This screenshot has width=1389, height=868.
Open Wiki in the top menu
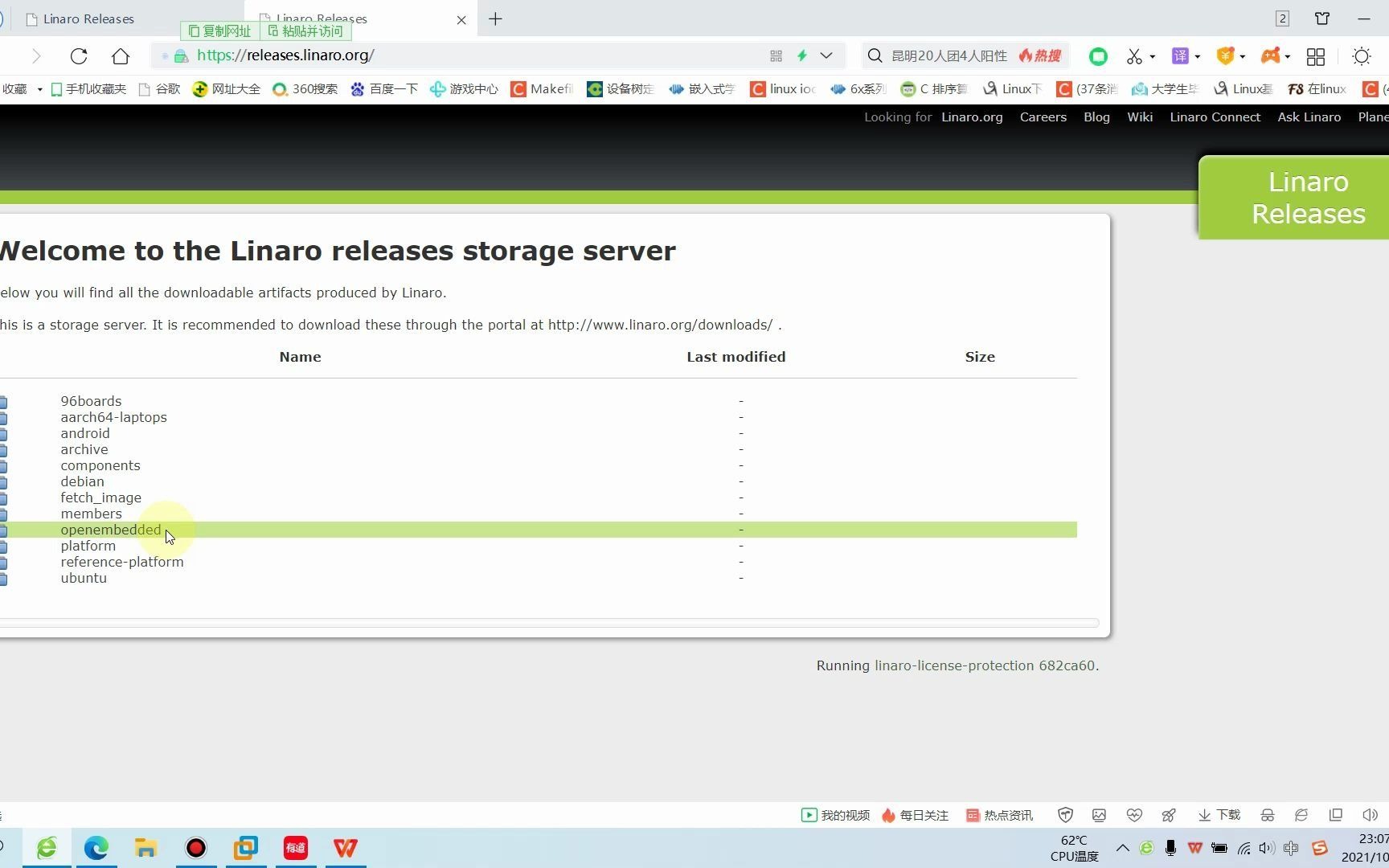pyautogui.click(x=1140, y=117)
